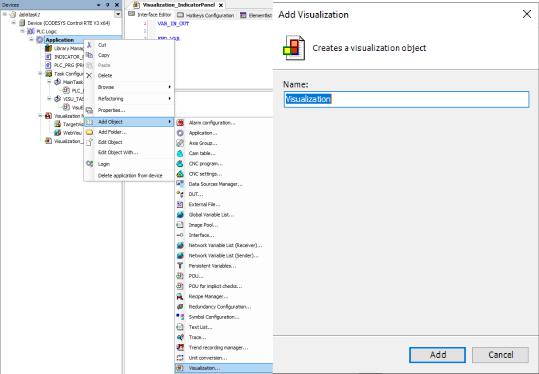This screenshot has width=539, height=374.
Task: Click the Login gear icon
Action: tap(89, 164)
